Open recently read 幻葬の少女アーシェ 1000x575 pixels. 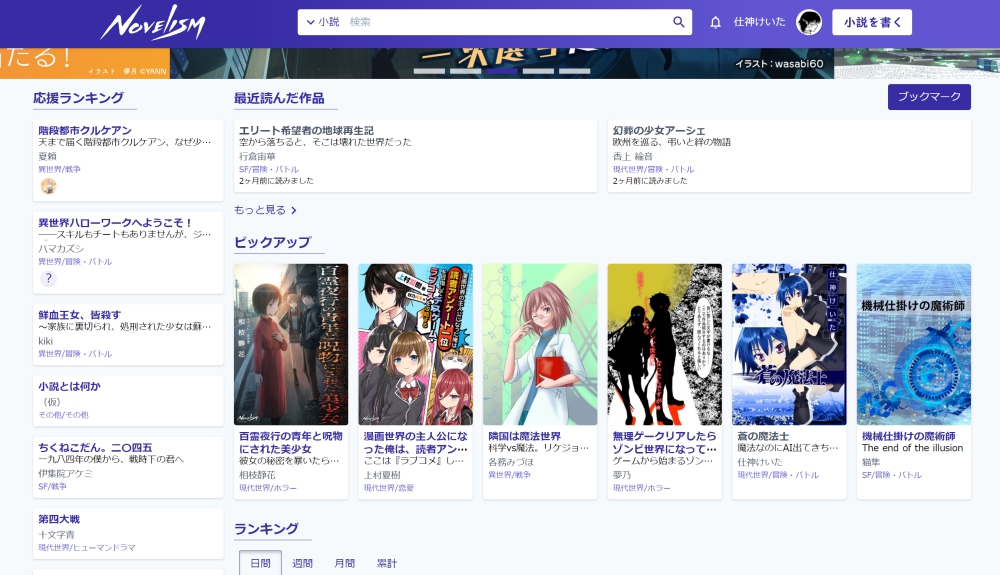[x=659, y=130]
